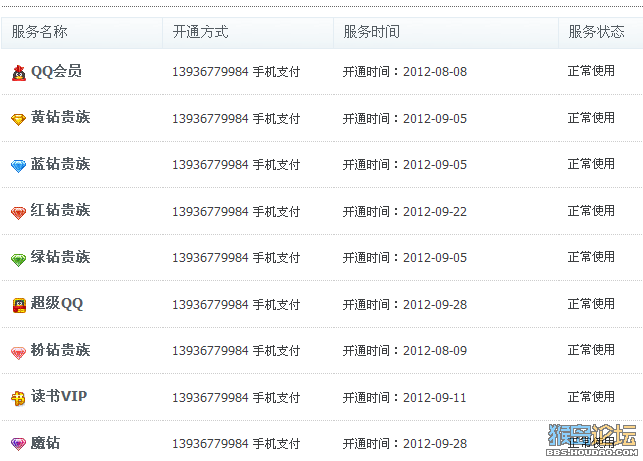643x461 pixels.
Task: Click 正常使用 status in the 黄钻贵族 row
Action: tap(591, 118)
